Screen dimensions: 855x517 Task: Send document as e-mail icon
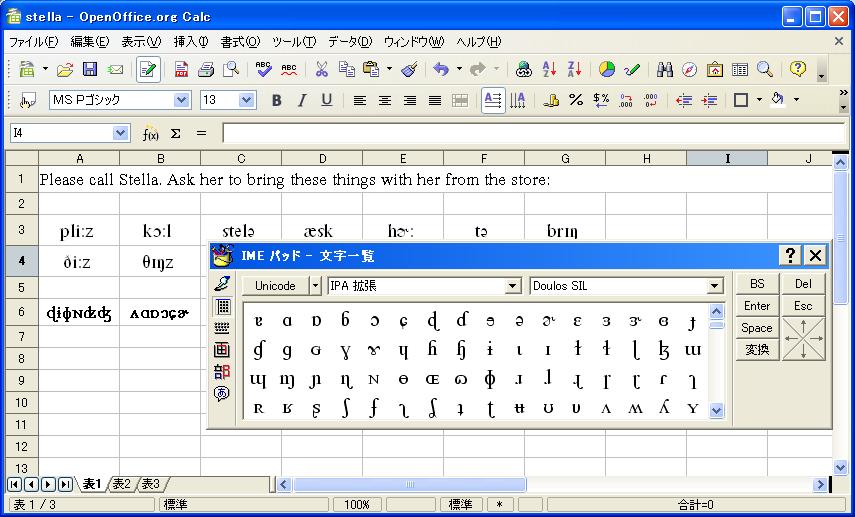[x=115, y=69]
